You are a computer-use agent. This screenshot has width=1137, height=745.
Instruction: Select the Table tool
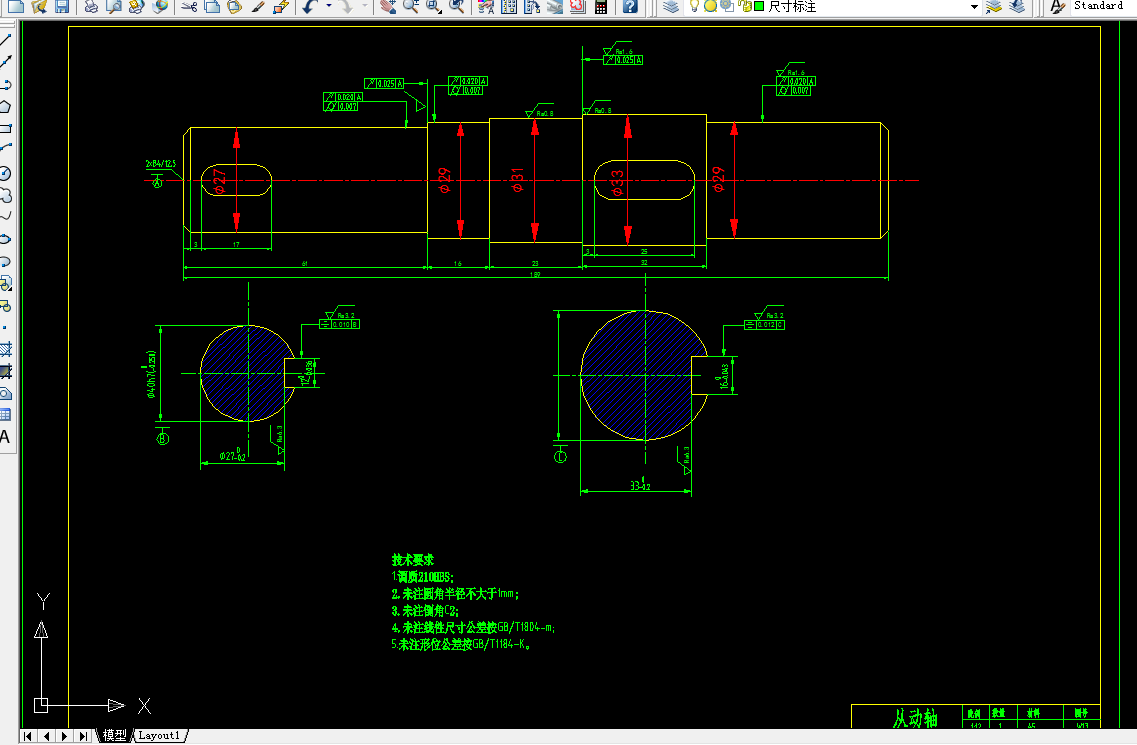coord(6,416)
